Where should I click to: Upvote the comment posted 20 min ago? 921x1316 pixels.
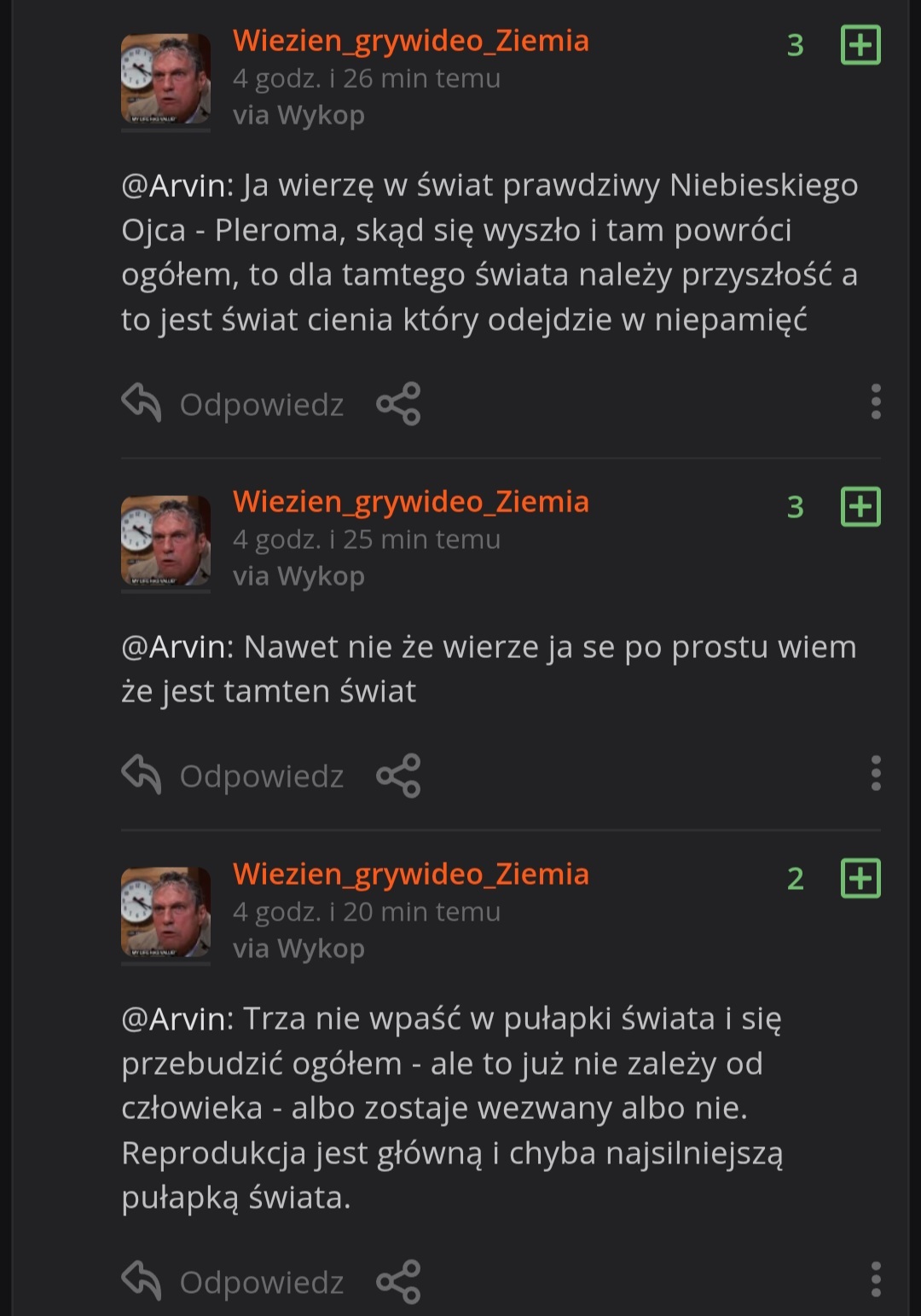tap(860, 878)
